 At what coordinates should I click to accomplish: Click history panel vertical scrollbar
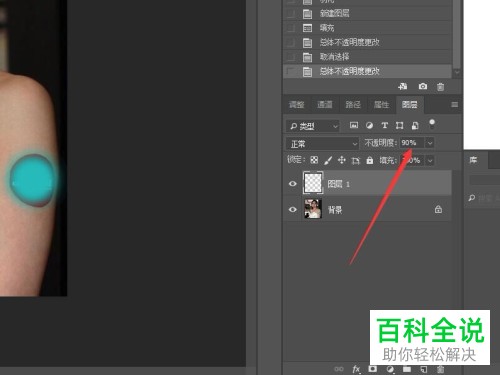(457, 33)
